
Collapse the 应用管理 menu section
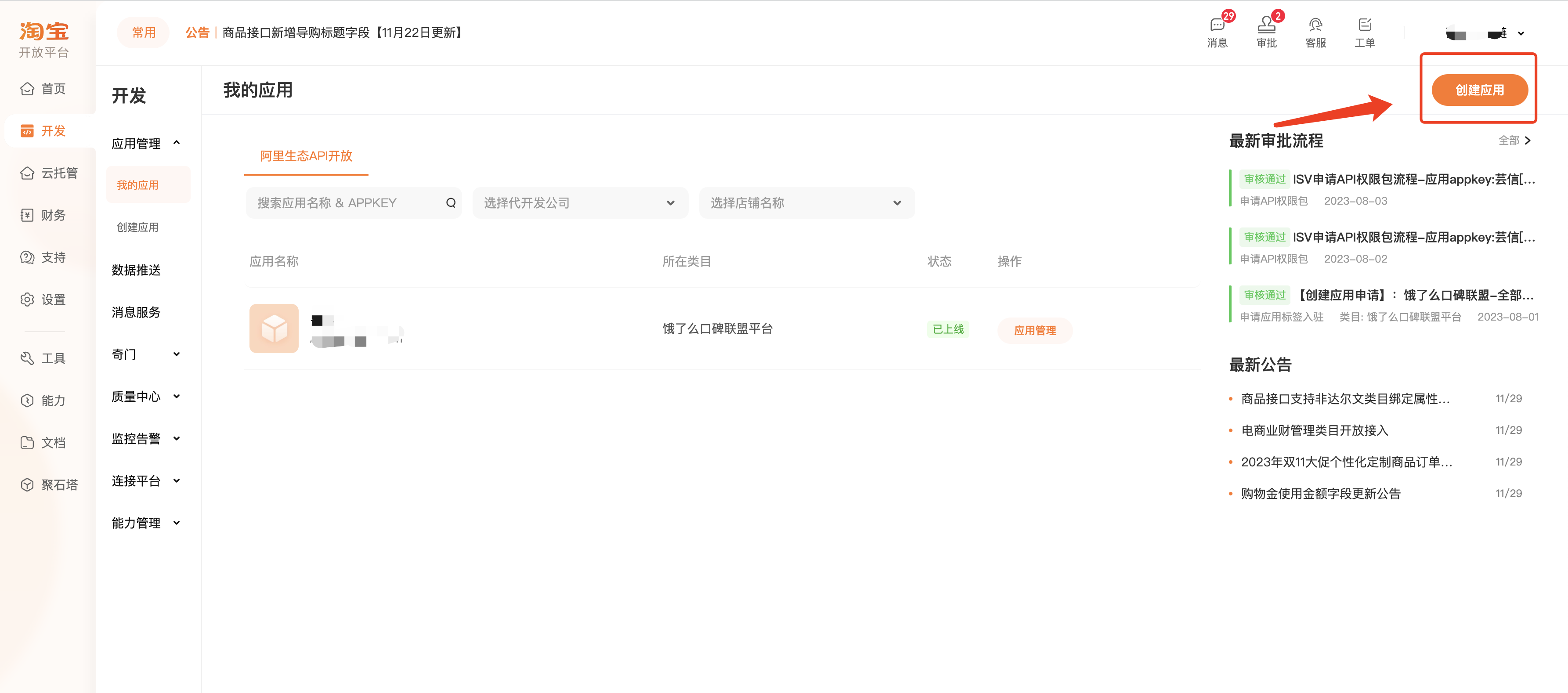coord(177,143)
